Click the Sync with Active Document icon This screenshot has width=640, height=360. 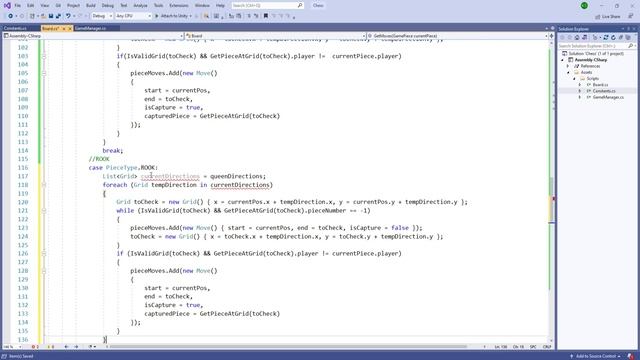tap(606, 38)
